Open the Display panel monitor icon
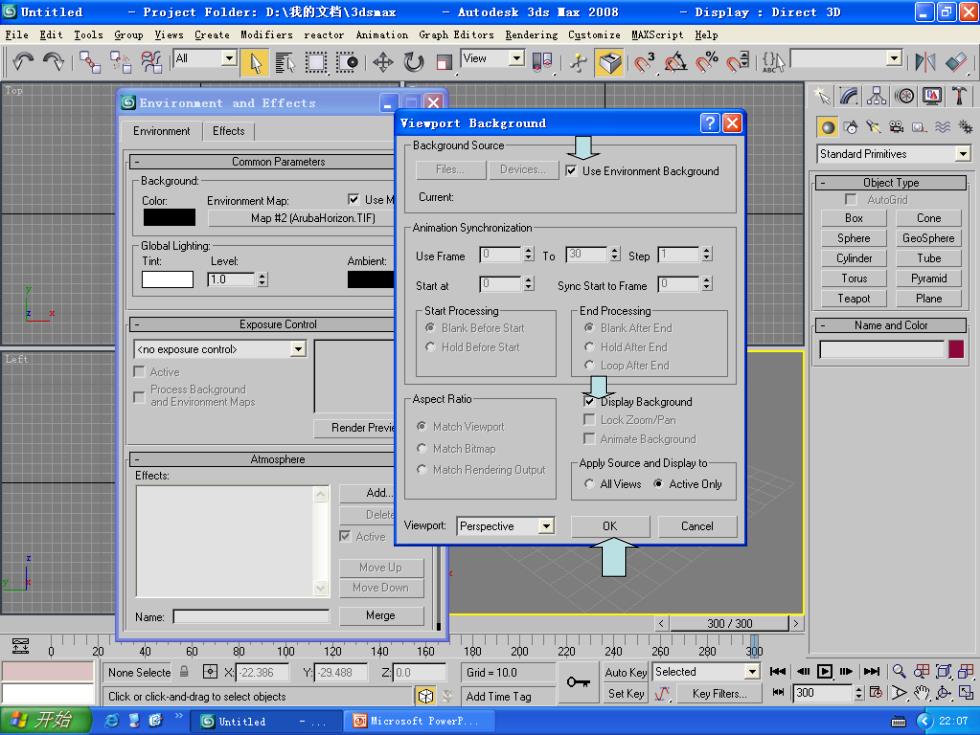Viewport: 980px width, 735px height. pos(932,96)
